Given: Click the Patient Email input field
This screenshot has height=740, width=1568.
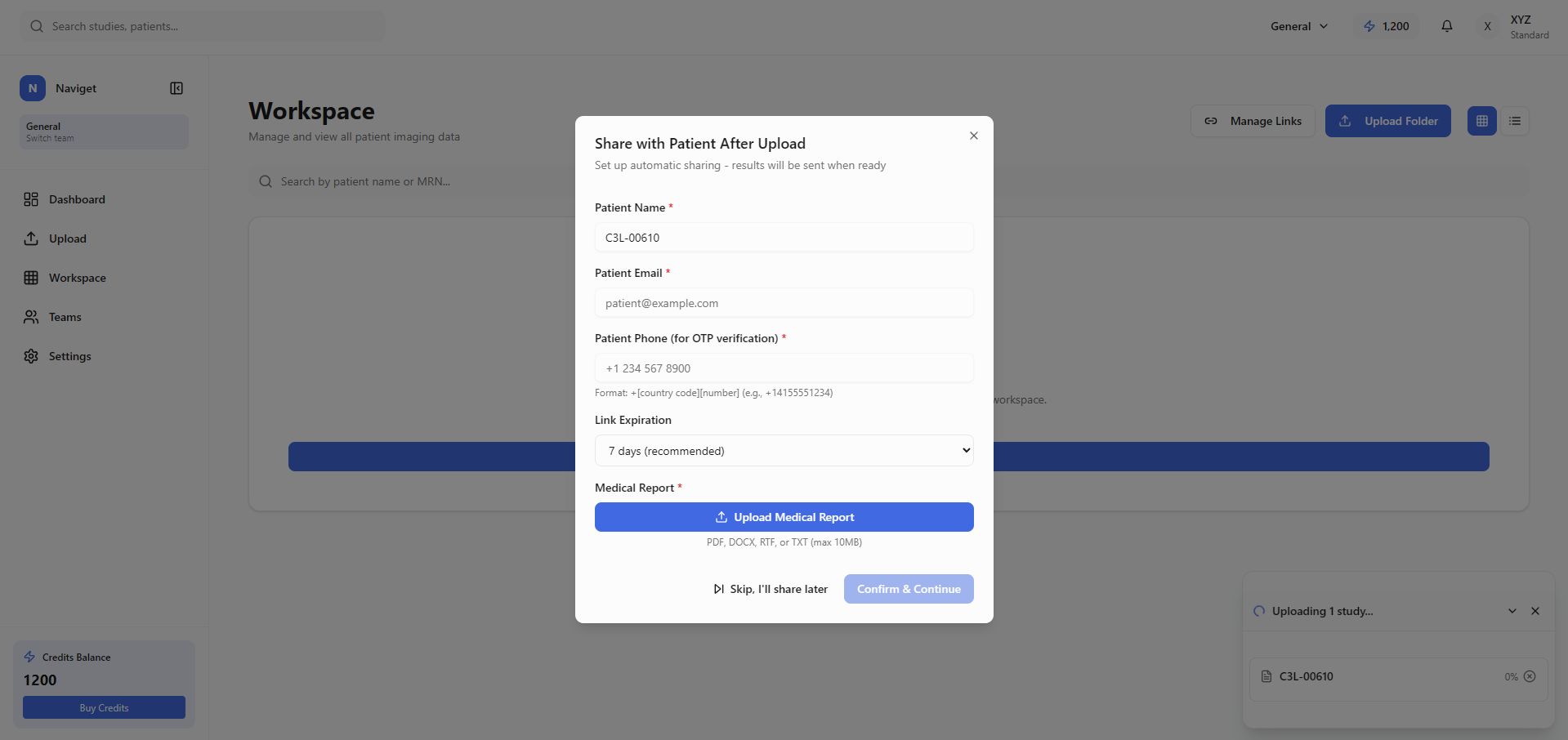Looking at the screenshot, I should tap(784, 302).
